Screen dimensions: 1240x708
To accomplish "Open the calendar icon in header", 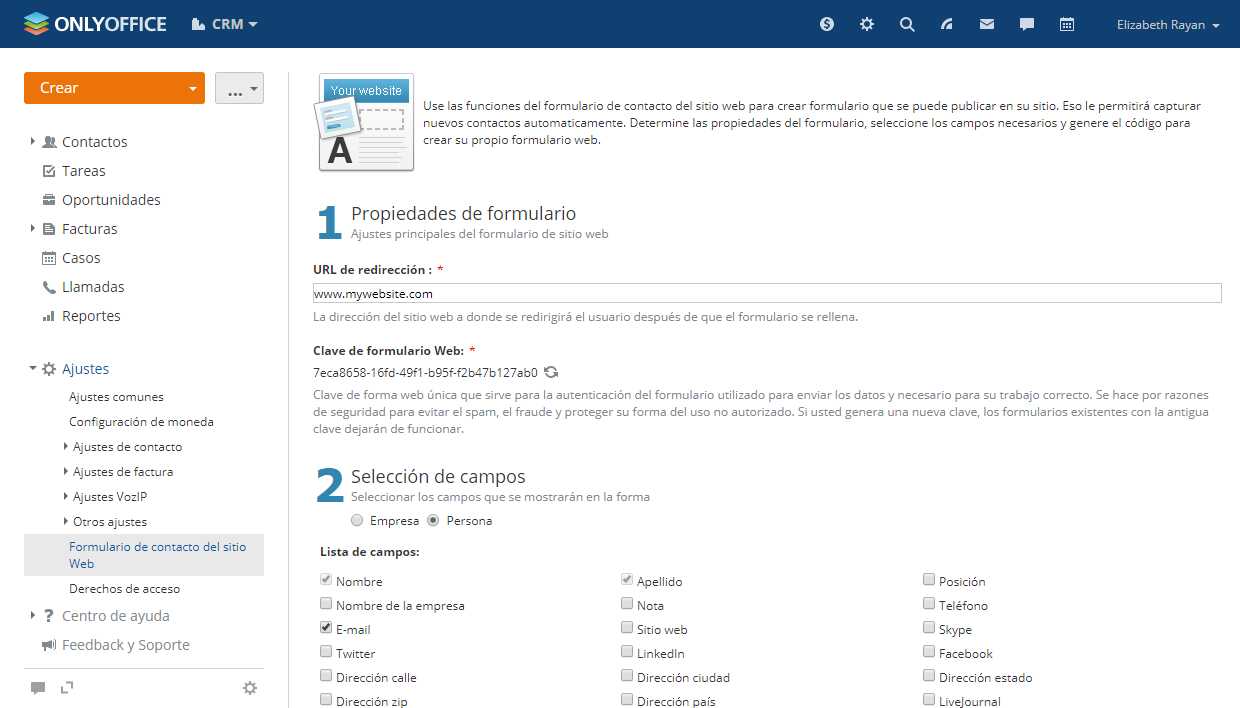I will pos(1067,24).
